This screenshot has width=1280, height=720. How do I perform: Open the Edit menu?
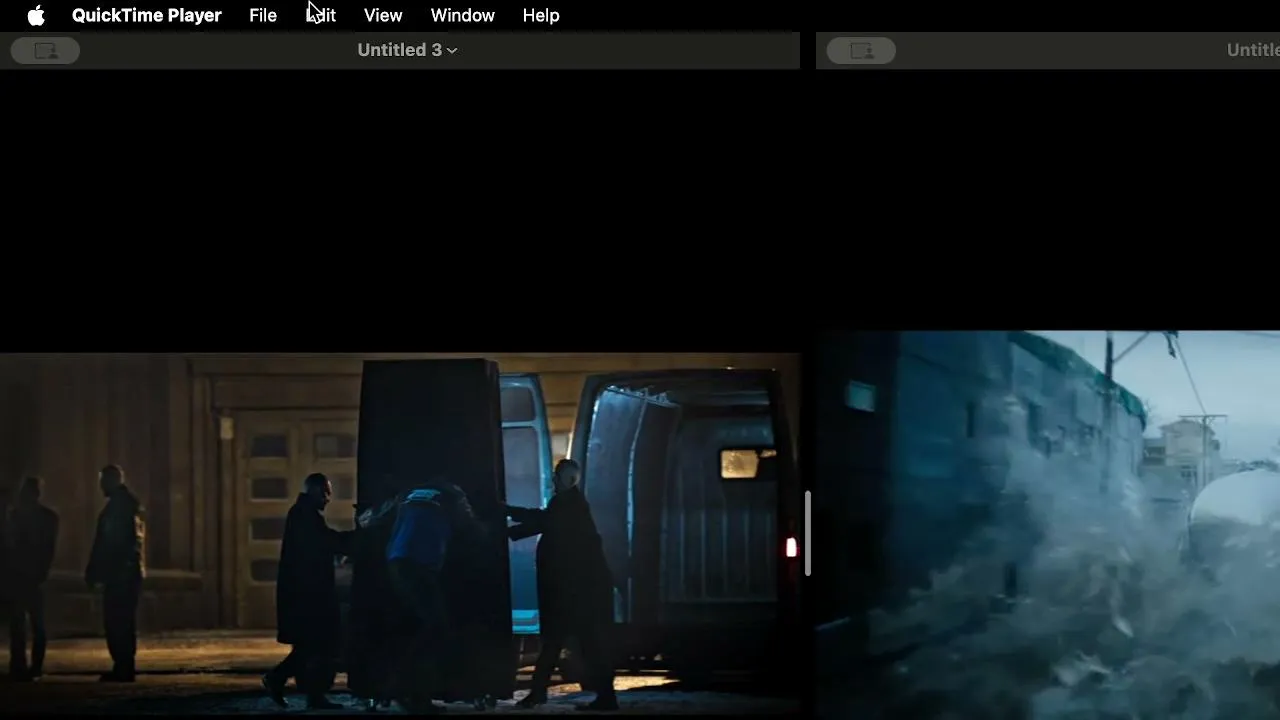321,16
